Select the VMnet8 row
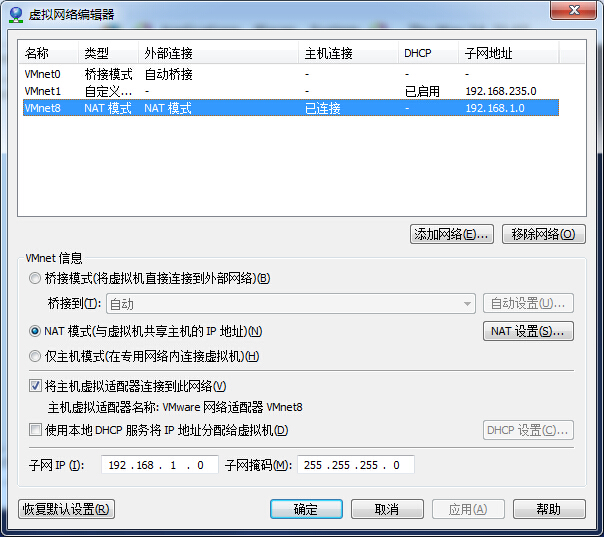This screenshot has height=537, width=604. 291,108
